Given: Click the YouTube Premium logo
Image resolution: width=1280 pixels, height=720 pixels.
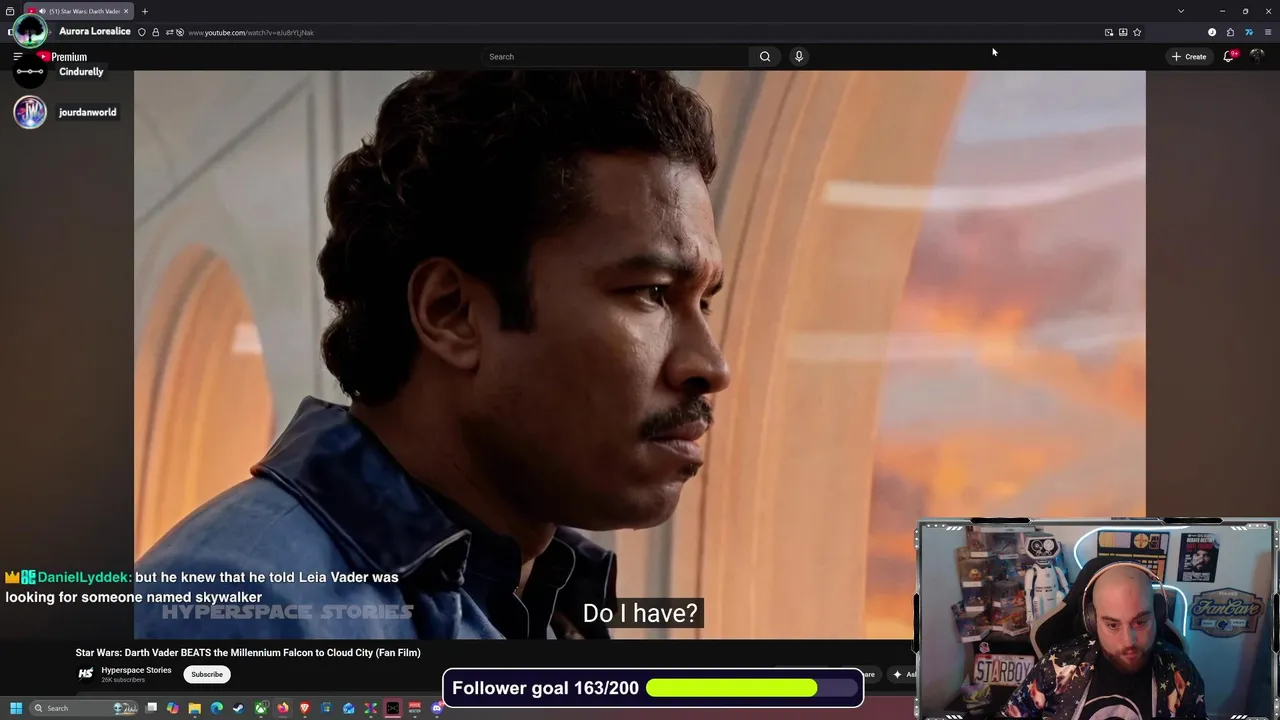Looking at the screenshot, I should pos(63,57).
